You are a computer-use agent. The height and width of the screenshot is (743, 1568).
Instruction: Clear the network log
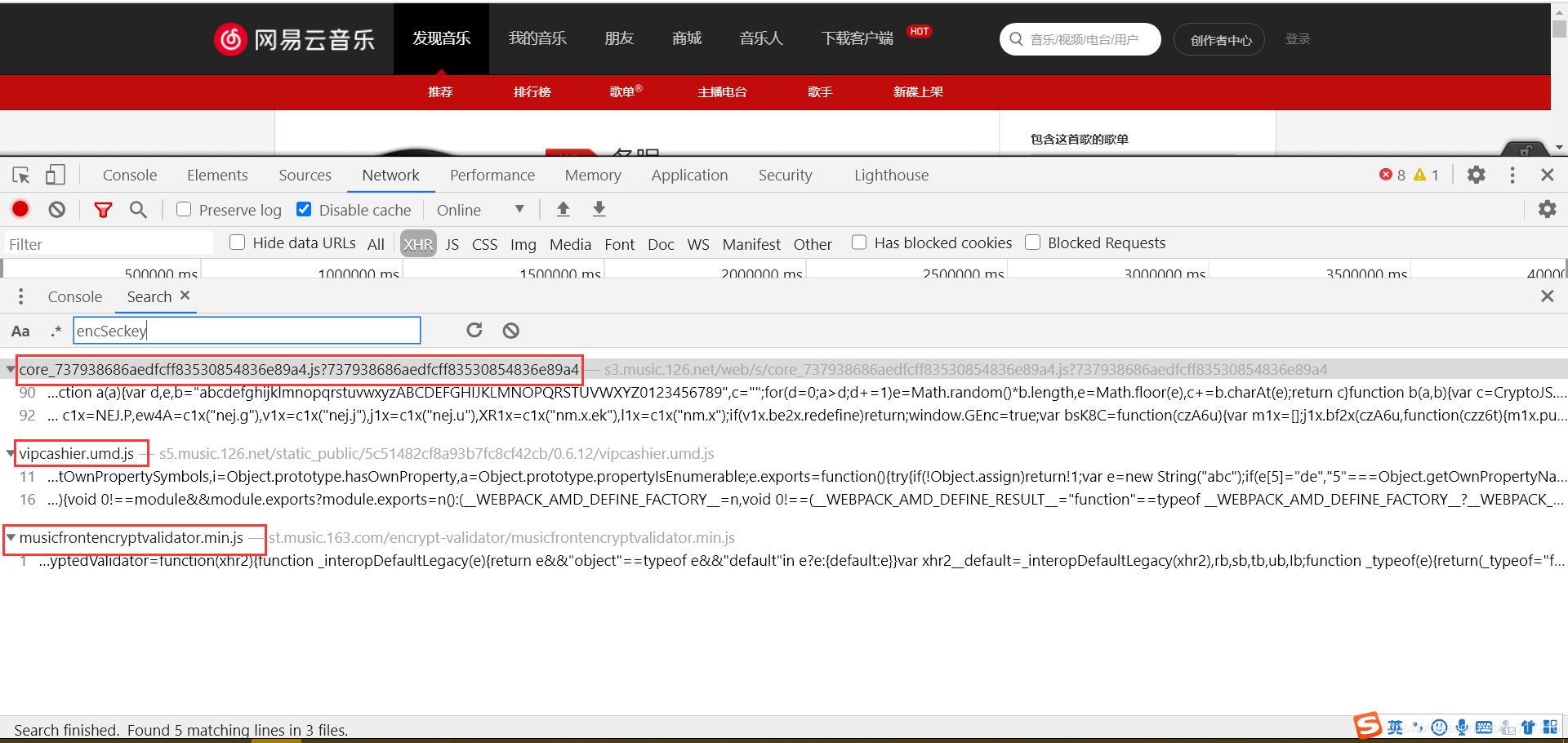56,210
